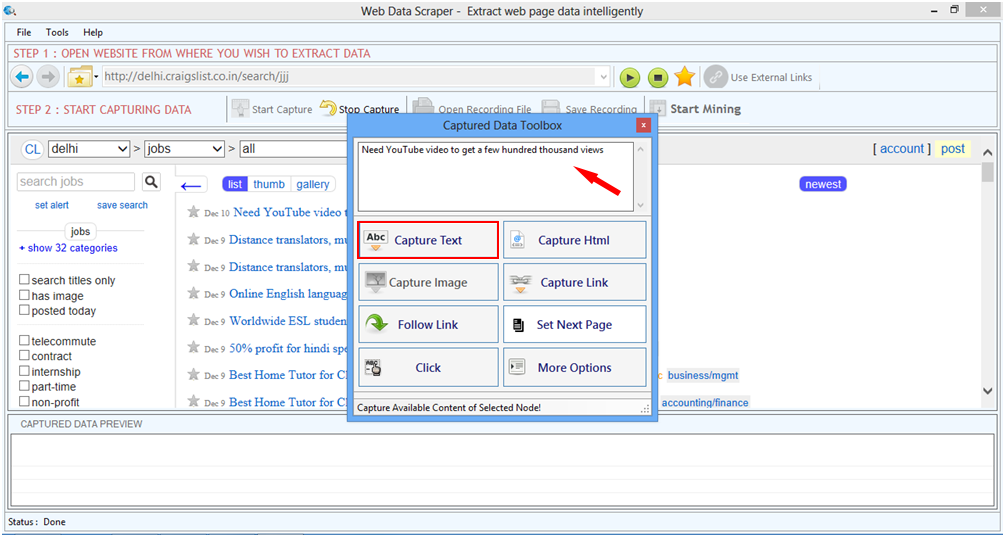Stop loading with the green stop button
Screen dimensions: 1005x535
[x=658, y=78]
